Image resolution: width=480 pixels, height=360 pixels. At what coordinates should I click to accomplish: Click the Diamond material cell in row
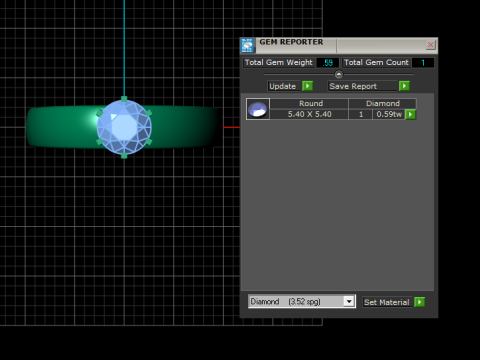click(x=383, y=103)
